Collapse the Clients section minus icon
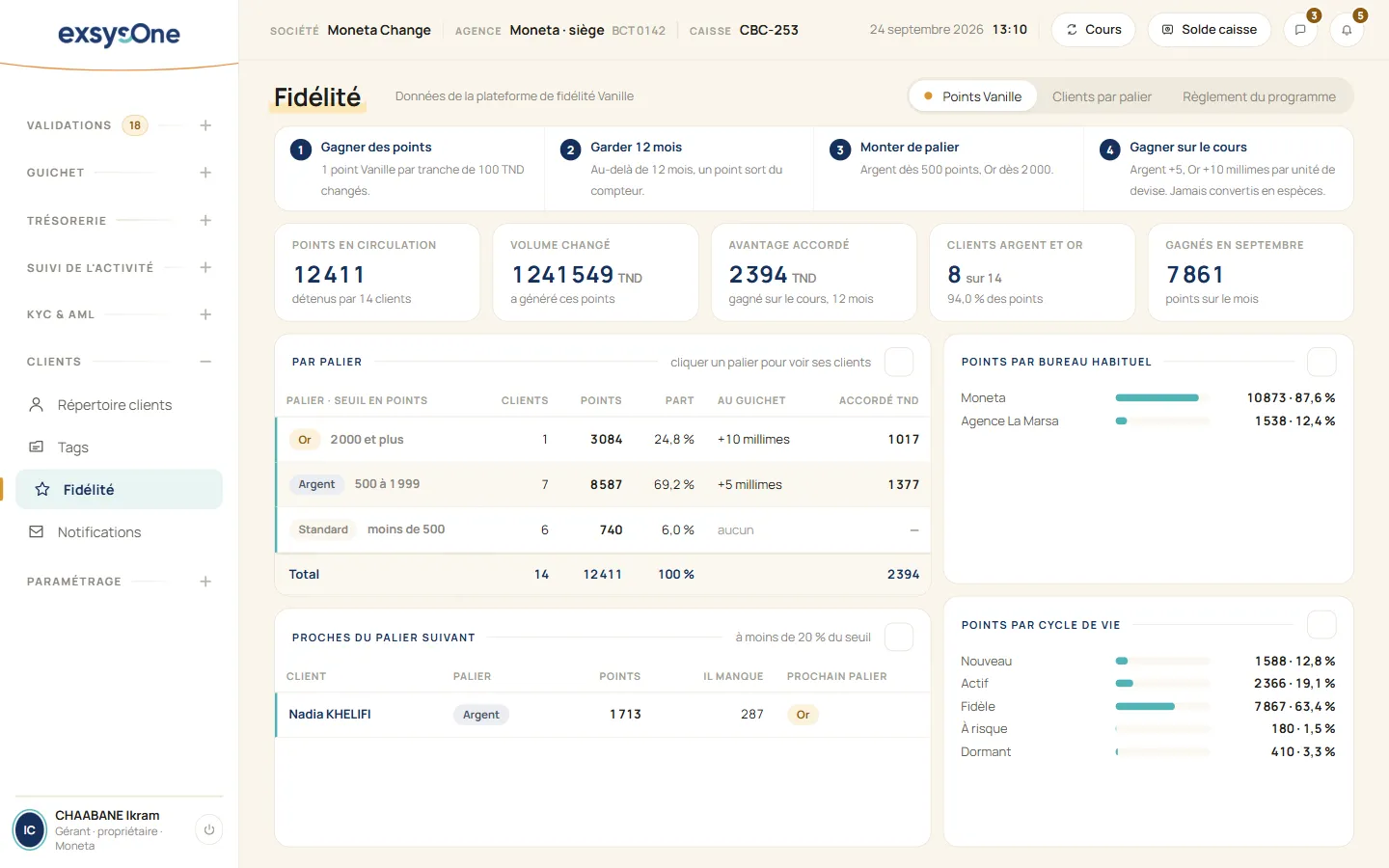The width and height of the screenshot is (1389, 868). (205, 362)
